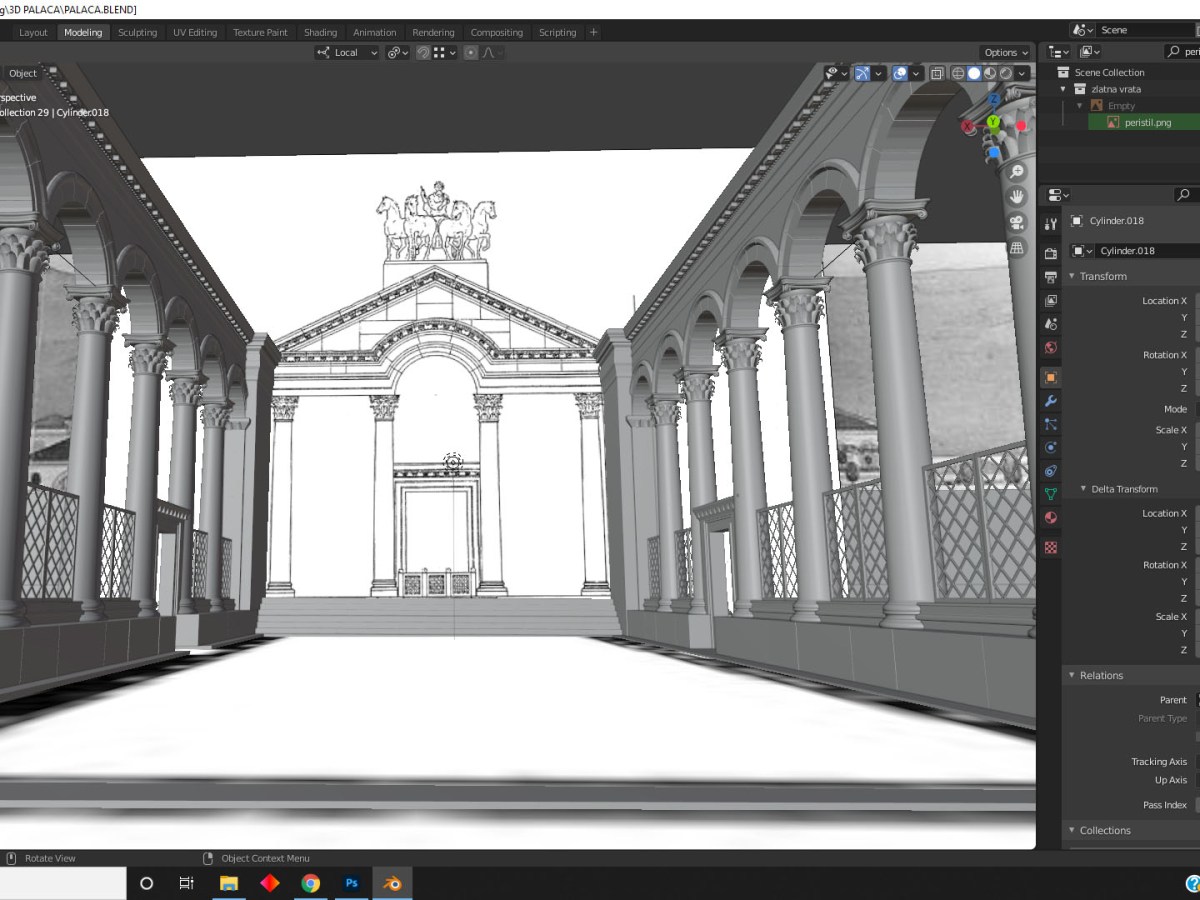1200x900 pixels.
Task: Switch to Material properties (sphere icon)
Action: [1051, 517]
